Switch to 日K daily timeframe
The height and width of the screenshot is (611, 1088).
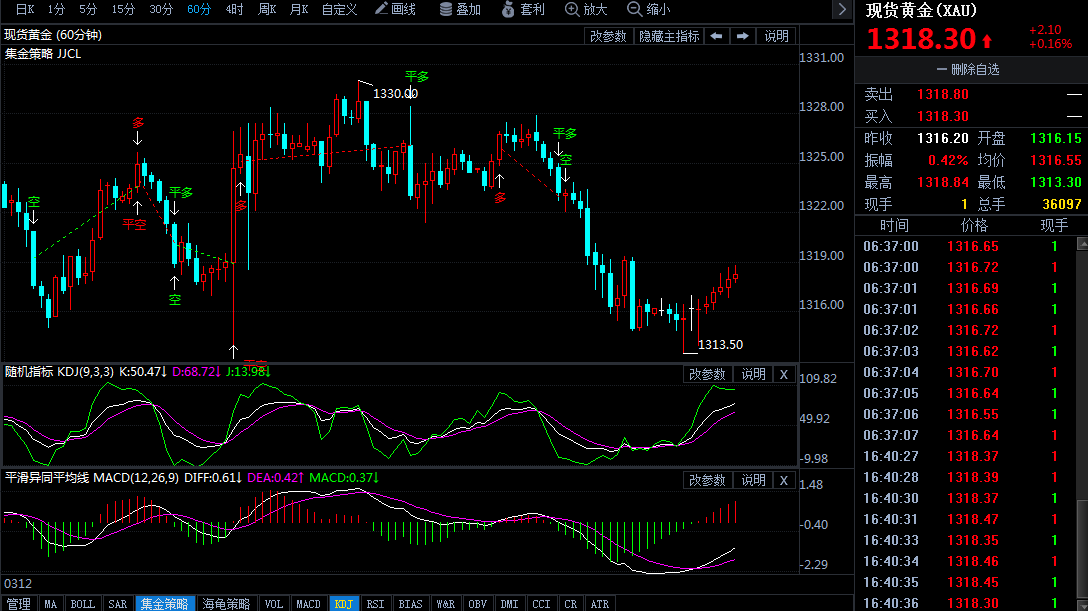[x=24, y=9]
